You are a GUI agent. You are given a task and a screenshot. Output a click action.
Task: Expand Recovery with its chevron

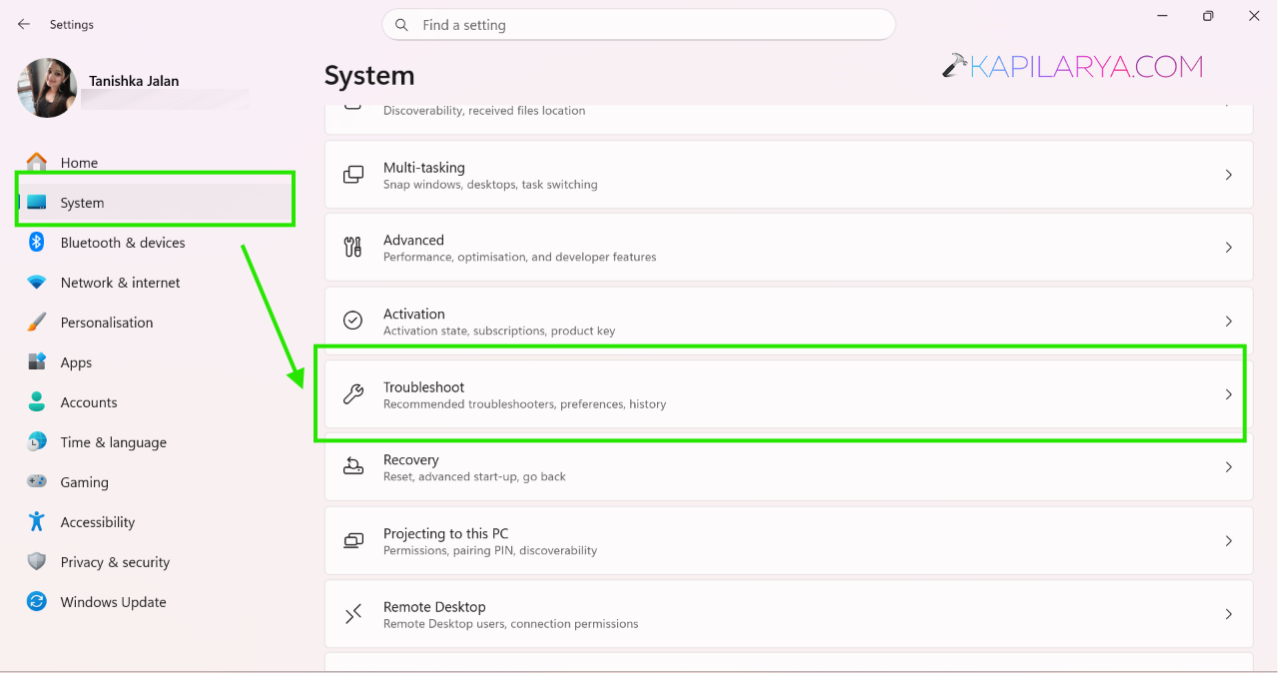(1229, 467)
